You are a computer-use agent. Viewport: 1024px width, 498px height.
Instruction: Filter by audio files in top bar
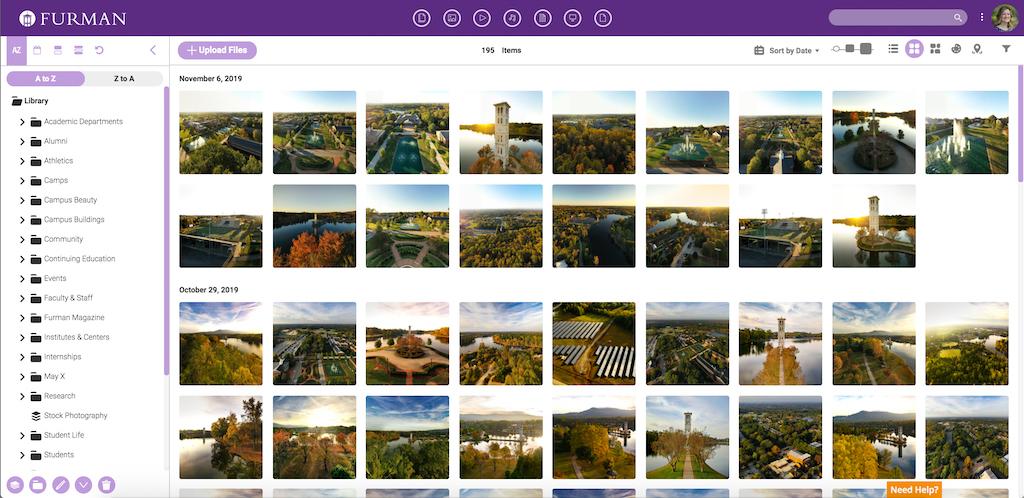point(512,18)
